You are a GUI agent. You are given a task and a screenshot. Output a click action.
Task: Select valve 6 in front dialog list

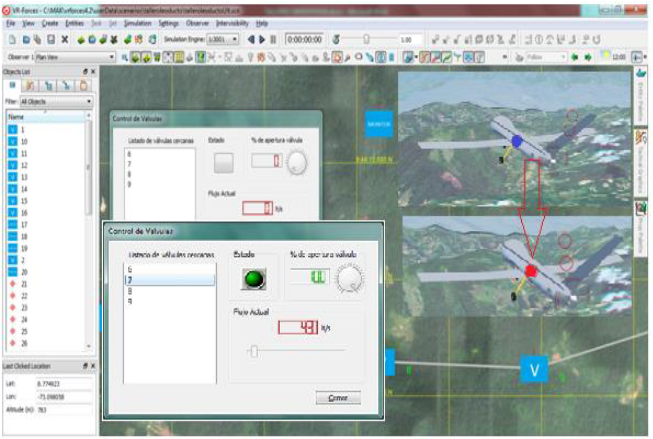(170, 269)
